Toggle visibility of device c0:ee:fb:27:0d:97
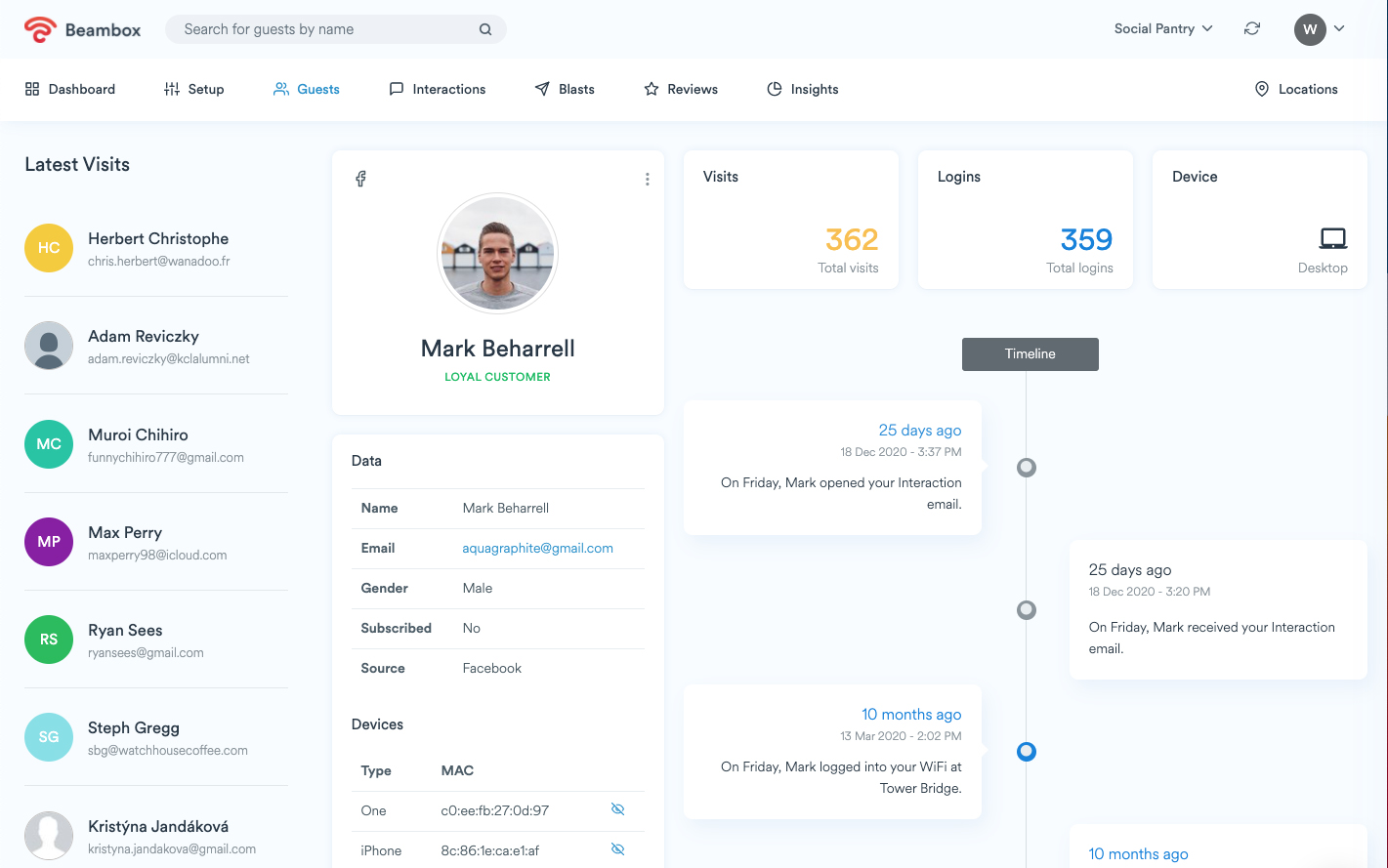The image size is (1388, 868). coord(617,809)
